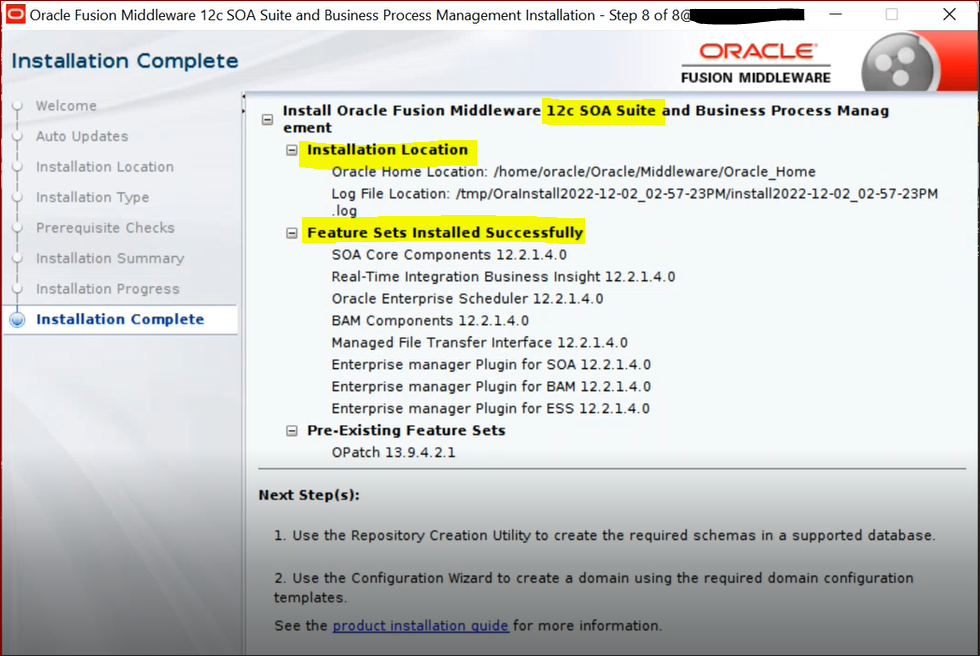Viewport: 980px width, 656px height.
Task: Select Managed File Transfer Interface row
Action: click(479, 342)
